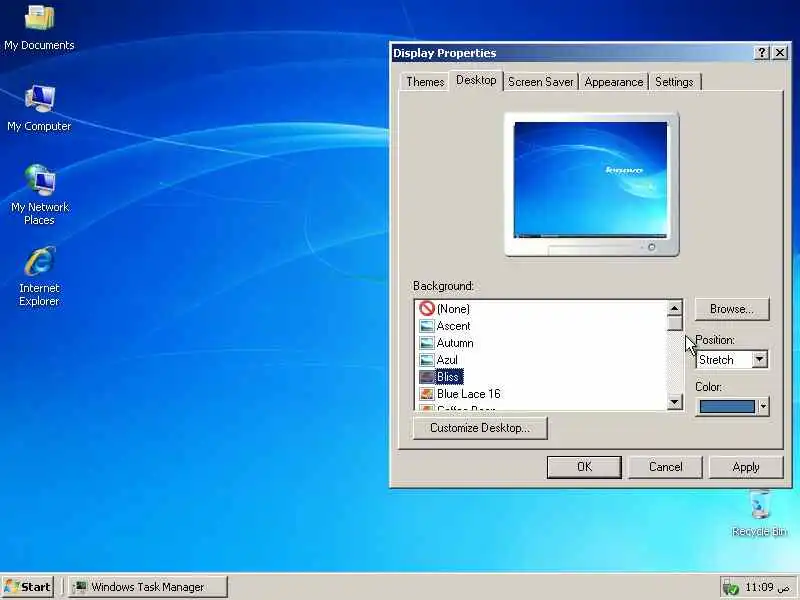Click the Azul wallpaper icon
Viewport: 800px width, 600px height.
427,360
